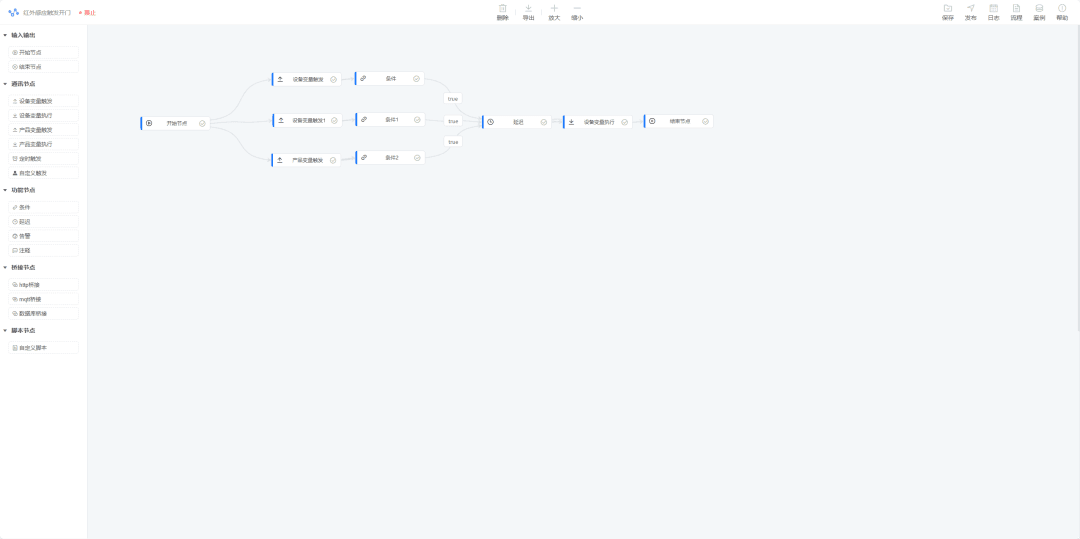
Task: Select 产品变量触发 in the sidebar palette
Action: point(43,130)
